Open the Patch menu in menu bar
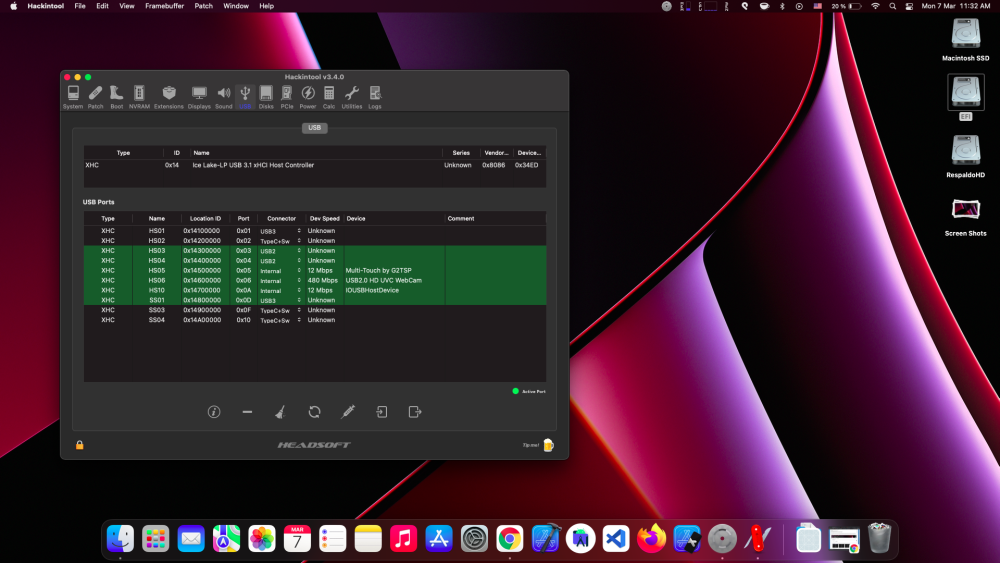 click(203, 6)
